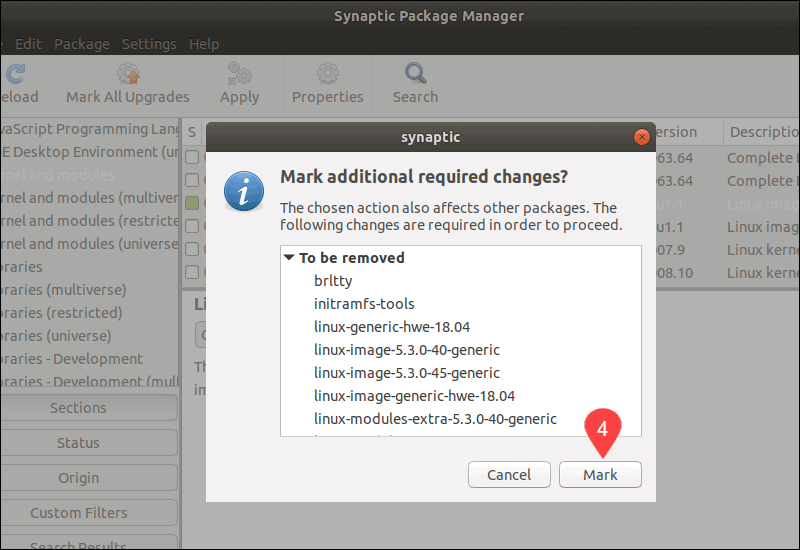
Task: Close the synaptic dialog
Action: pos(641,137)
